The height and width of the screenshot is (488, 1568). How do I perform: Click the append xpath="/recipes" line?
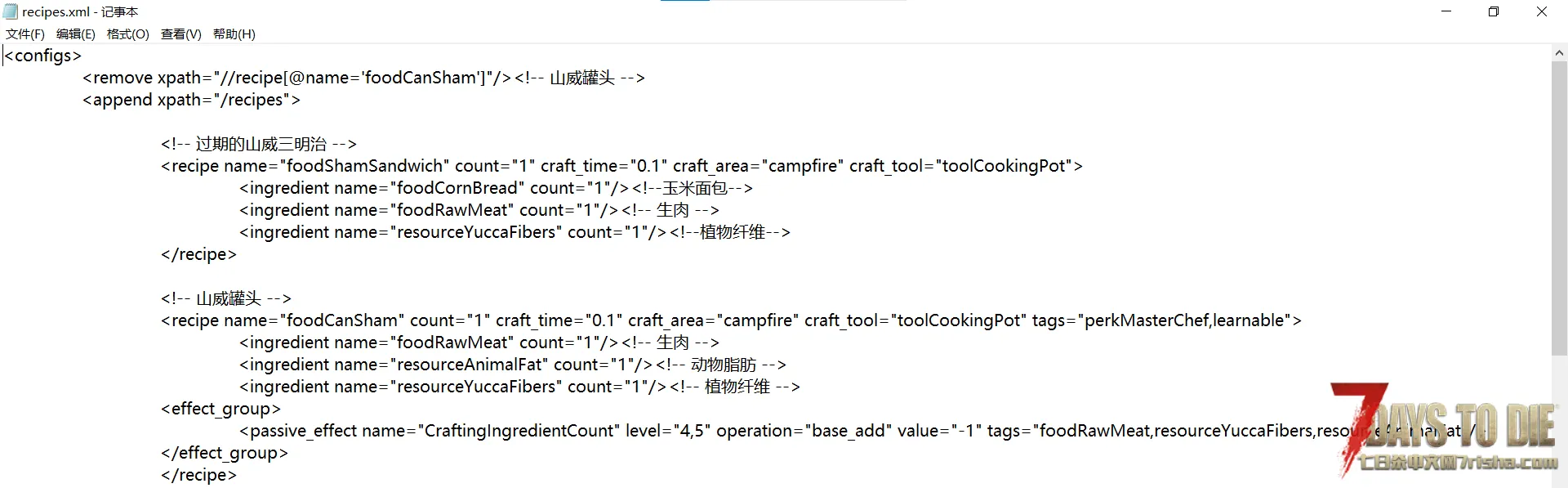pos(191,100)
